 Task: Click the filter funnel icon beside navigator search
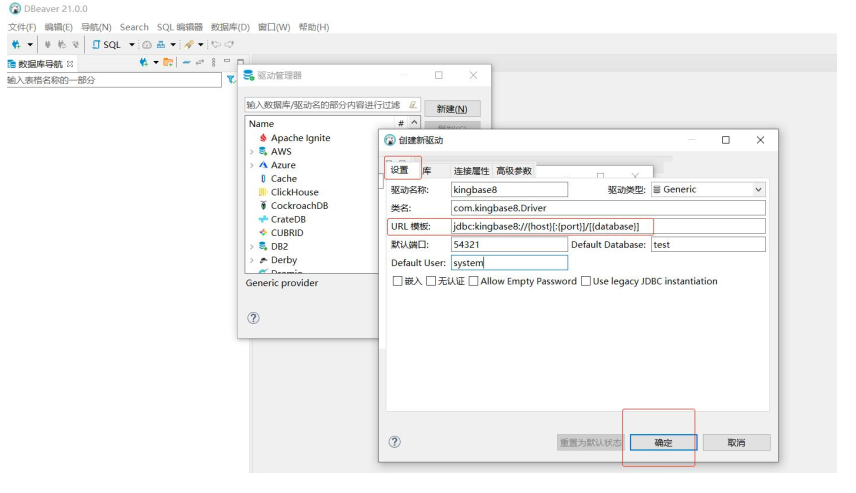click(231, 80)
